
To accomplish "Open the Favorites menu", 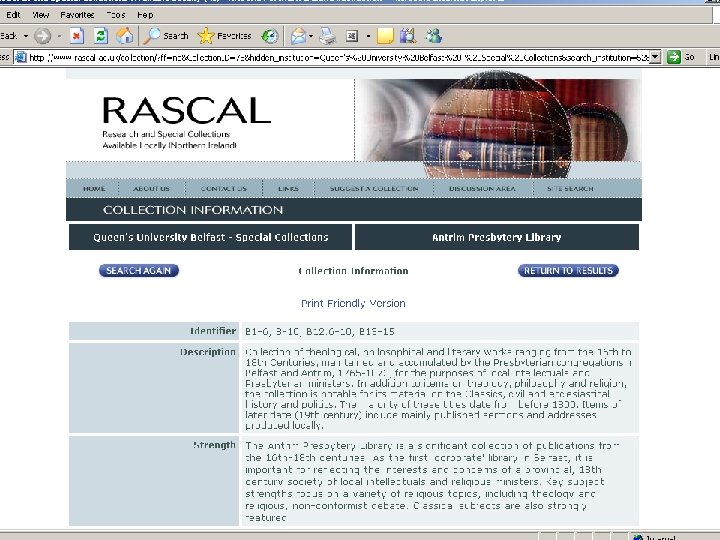I will click(x=77, y=15).
